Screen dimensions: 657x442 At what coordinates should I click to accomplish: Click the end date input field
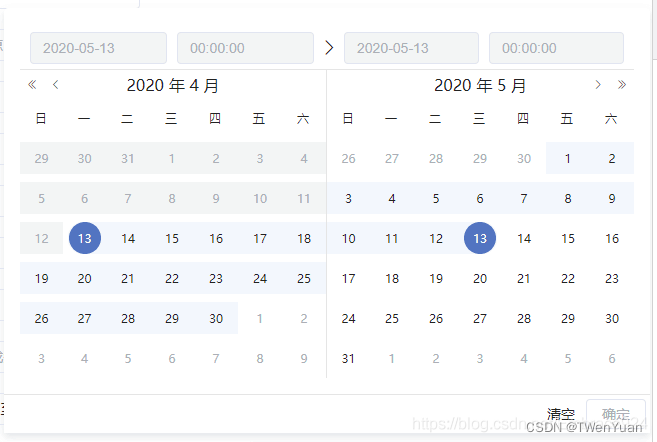click(411, 48)
